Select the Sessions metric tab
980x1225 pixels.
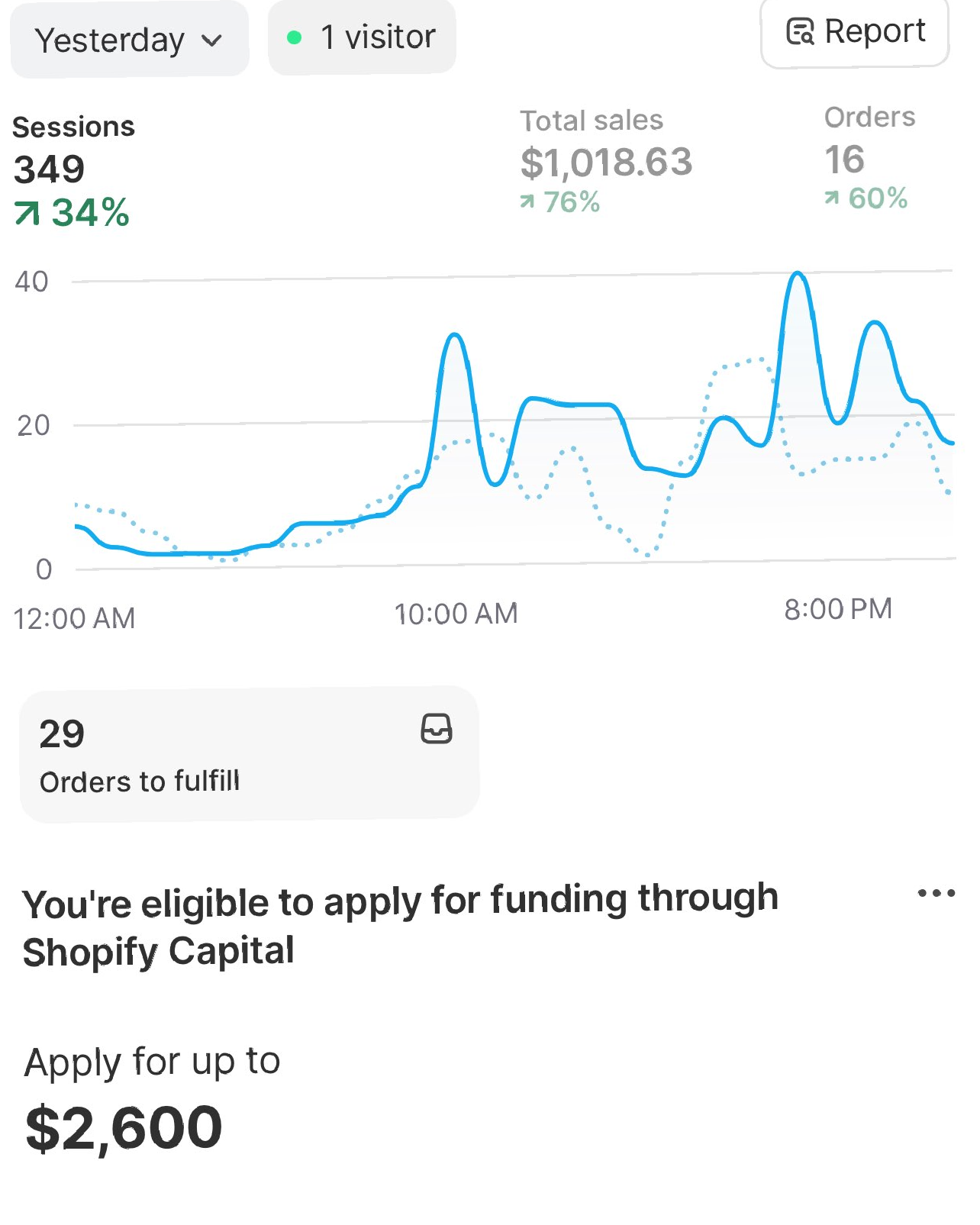pos(73,169)
